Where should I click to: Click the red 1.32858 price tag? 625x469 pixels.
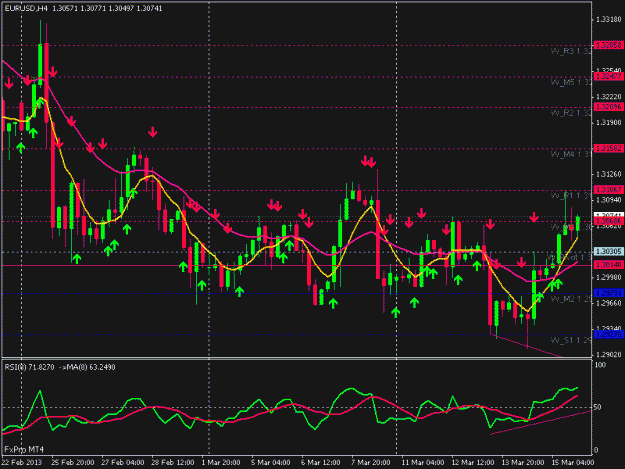pos(609,45)
